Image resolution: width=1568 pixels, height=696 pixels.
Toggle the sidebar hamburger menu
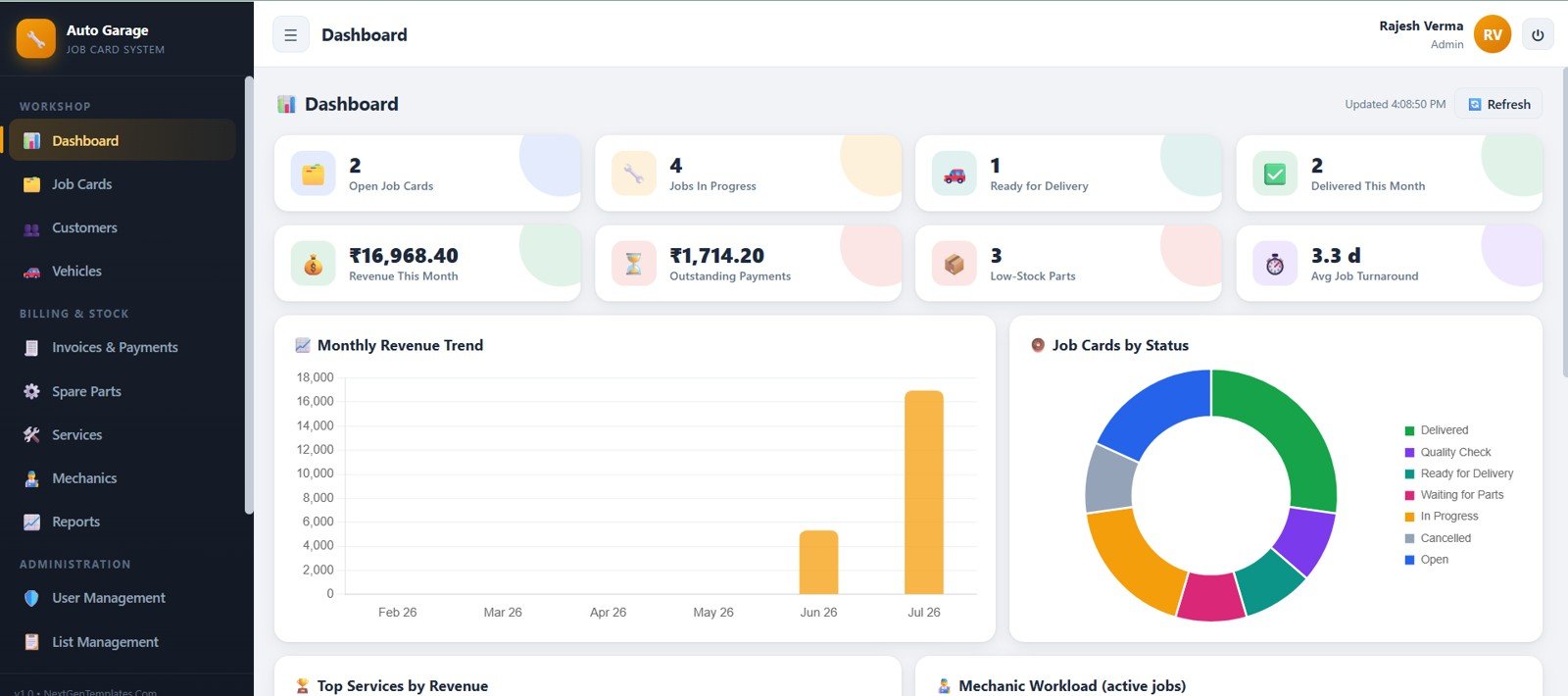click(x=291, y=35)
